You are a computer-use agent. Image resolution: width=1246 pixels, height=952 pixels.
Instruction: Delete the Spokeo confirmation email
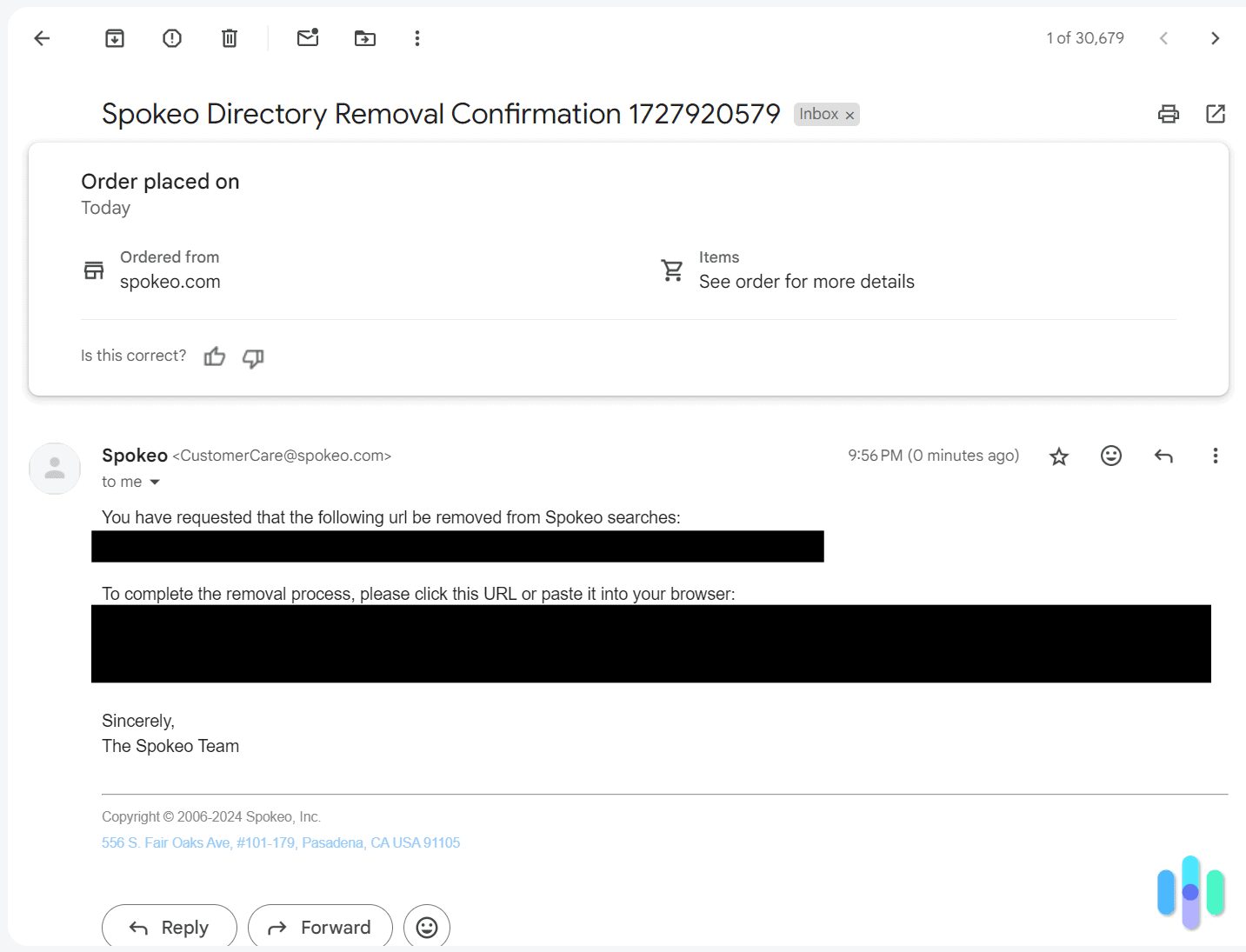click(x=229, y=38)
